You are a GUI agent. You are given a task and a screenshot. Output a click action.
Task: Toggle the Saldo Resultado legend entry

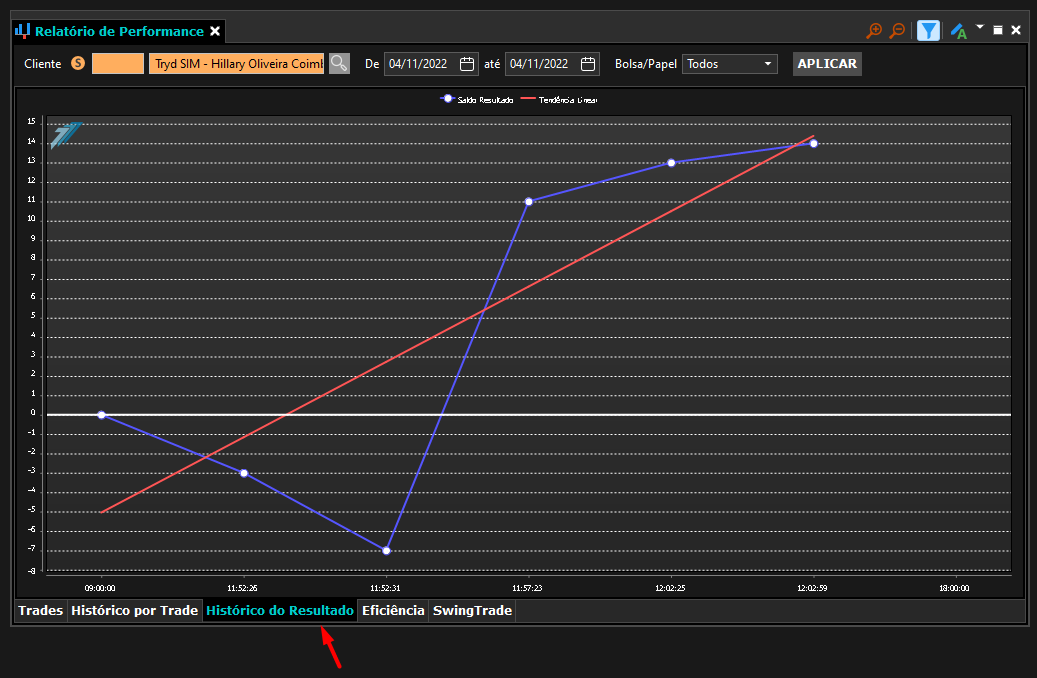coord(477,99)
